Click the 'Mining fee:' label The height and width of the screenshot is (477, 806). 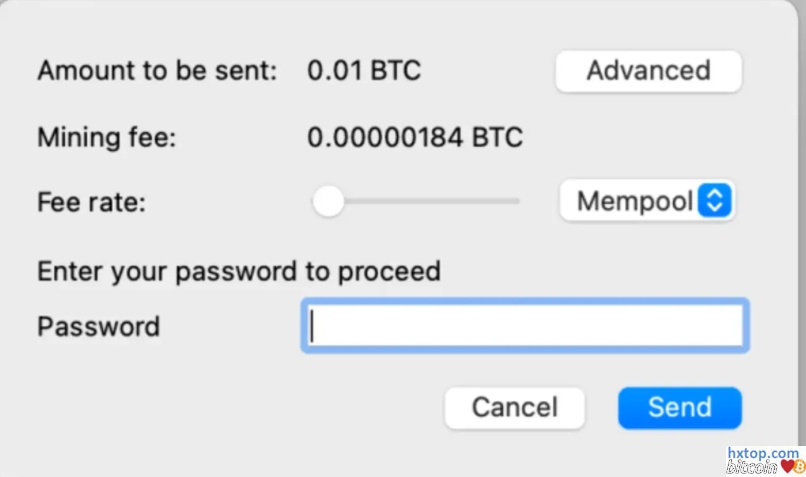tap(106, 137)
